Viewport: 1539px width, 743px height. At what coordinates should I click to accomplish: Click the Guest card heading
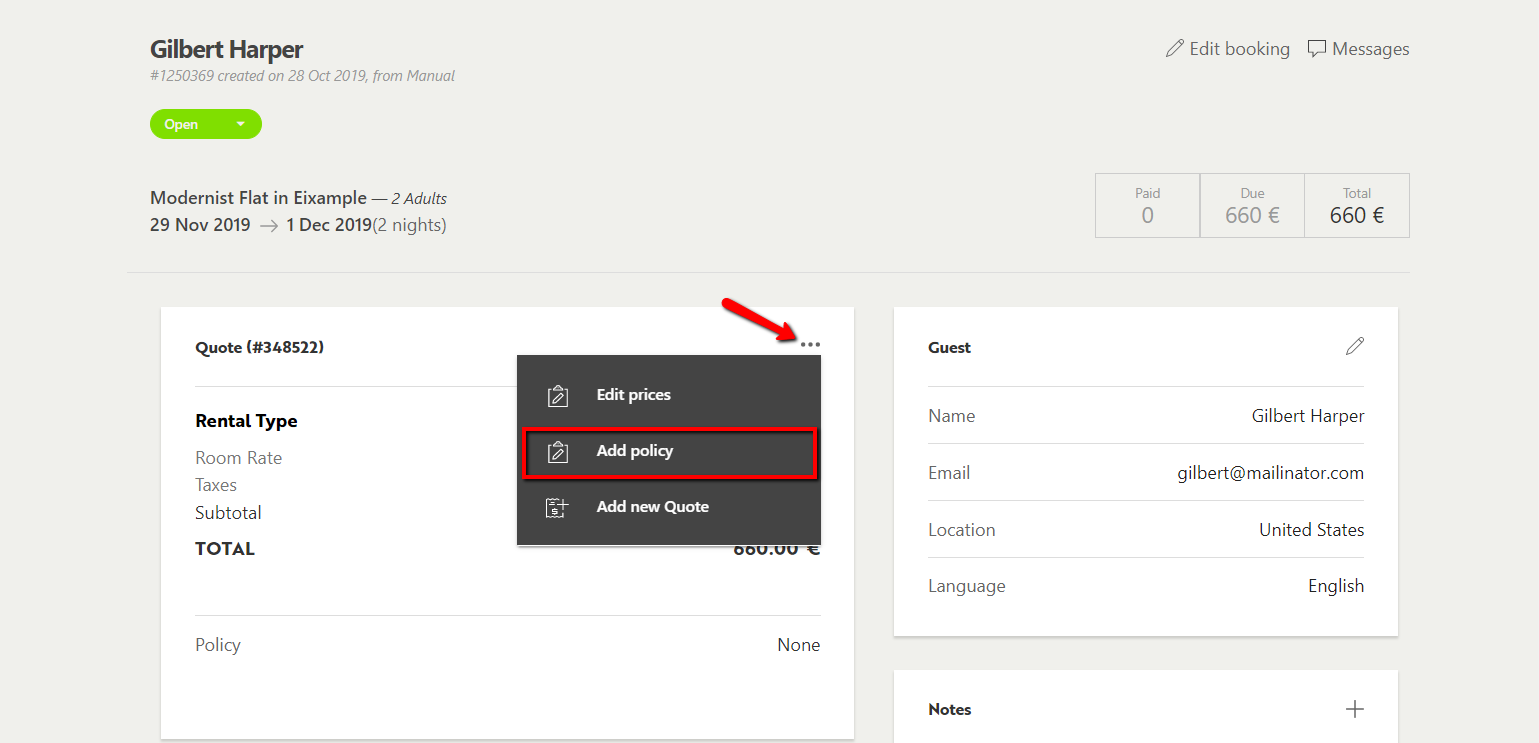point(950,348)
